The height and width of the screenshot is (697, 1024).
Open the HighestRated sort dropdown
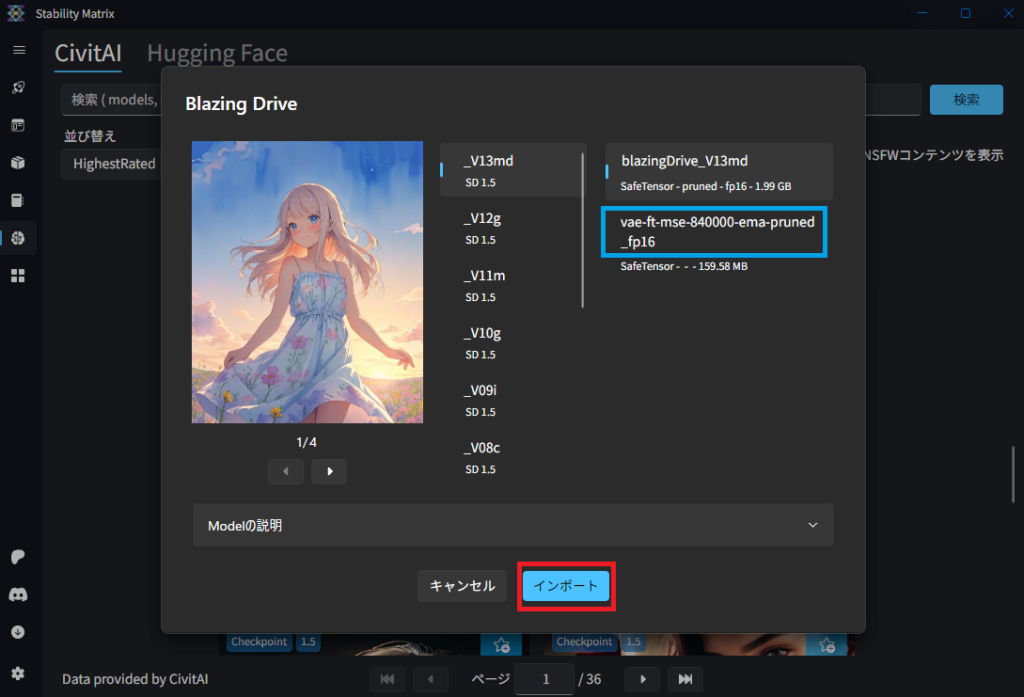coord(112,164)
